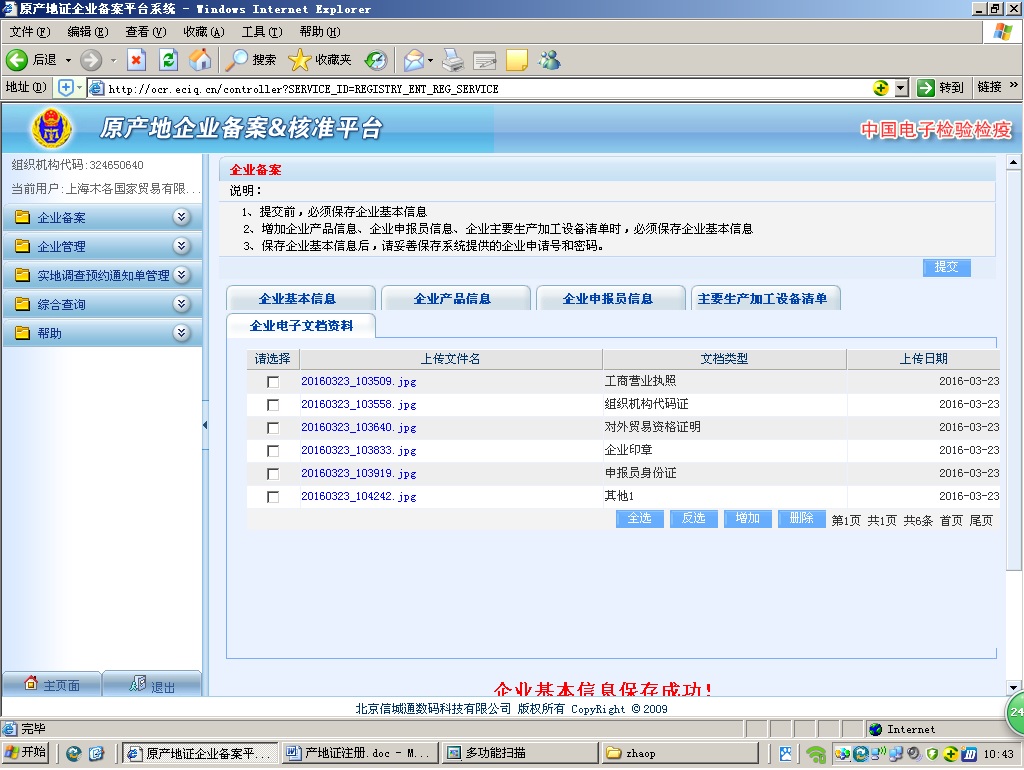Click the IE Stop loading icon

point(137,60)
